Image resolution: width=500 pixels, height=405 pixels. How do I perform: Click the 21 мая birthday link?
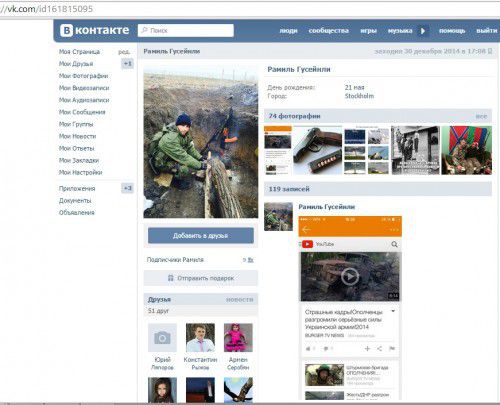pos(354,87)
